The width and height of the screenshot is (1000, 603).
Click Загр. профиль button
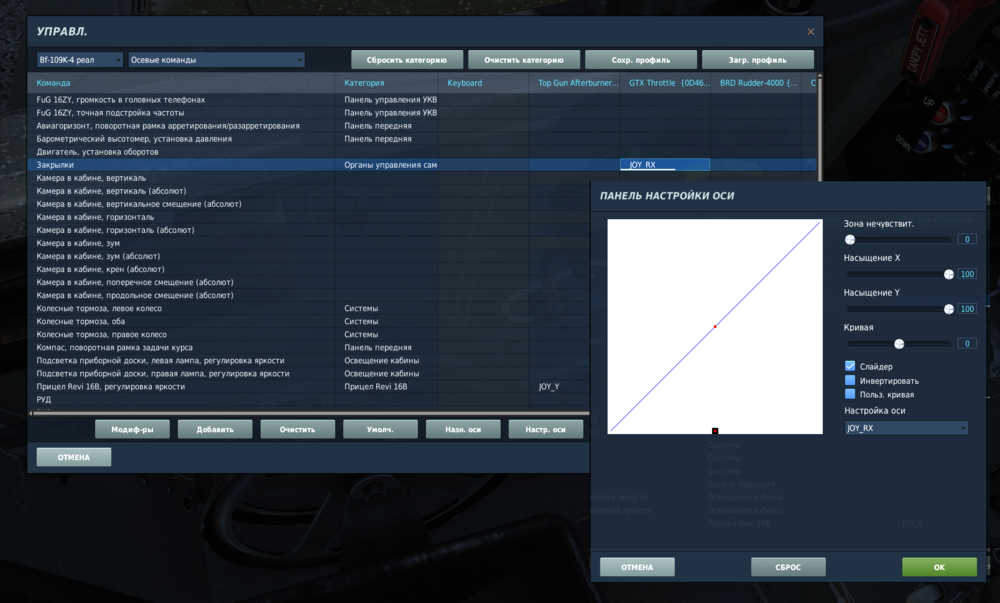coord(758,60)
